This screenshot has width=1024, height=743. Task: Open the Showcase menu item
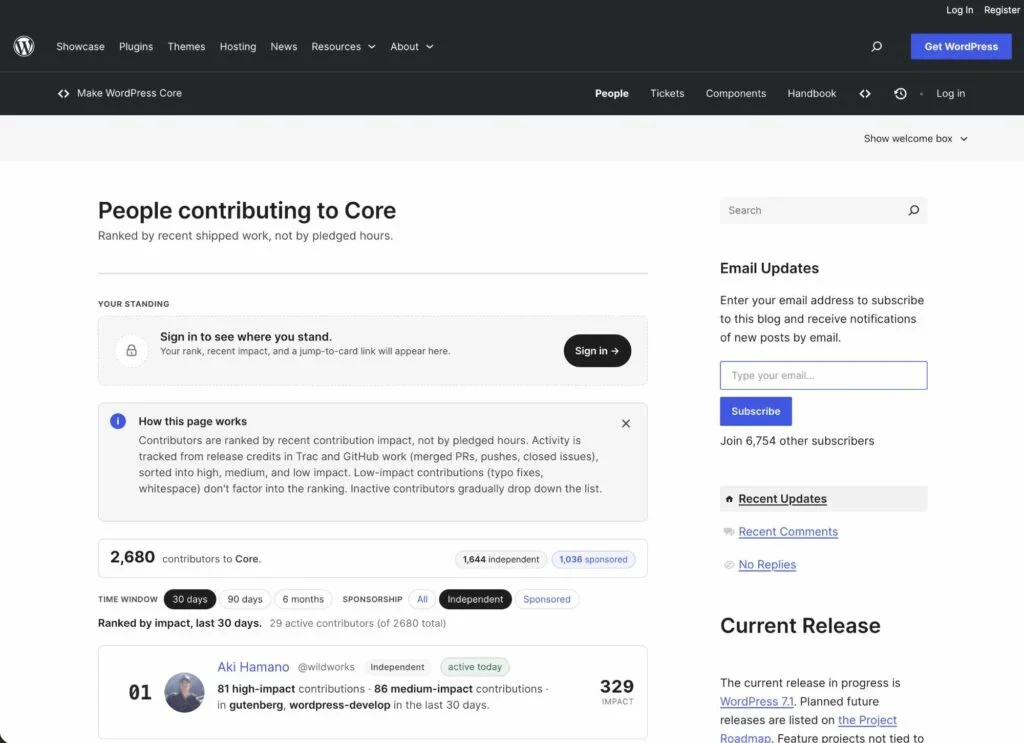[80, 46]
